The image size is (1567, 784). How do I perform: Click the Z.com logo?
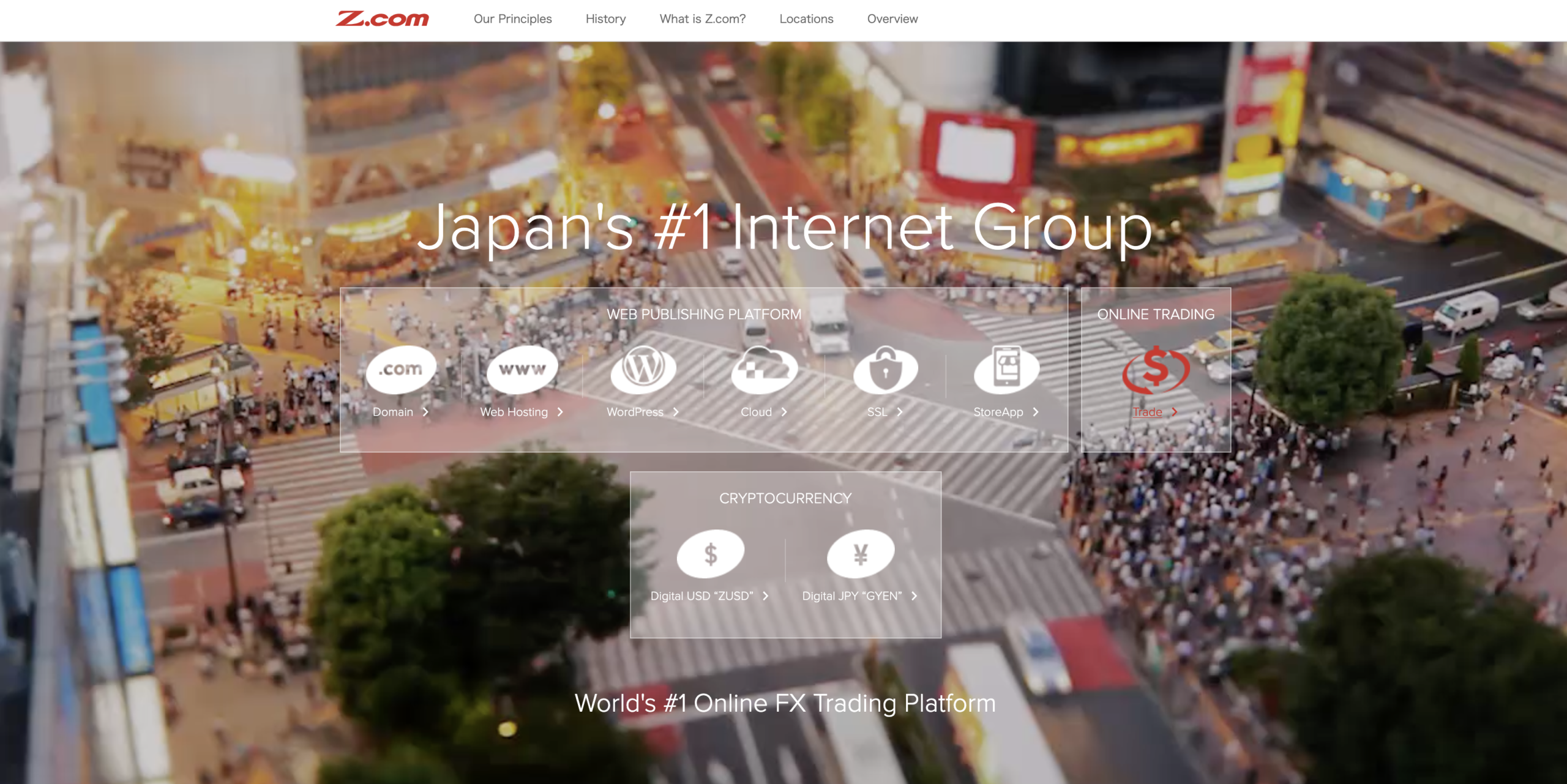click(382, 19)
